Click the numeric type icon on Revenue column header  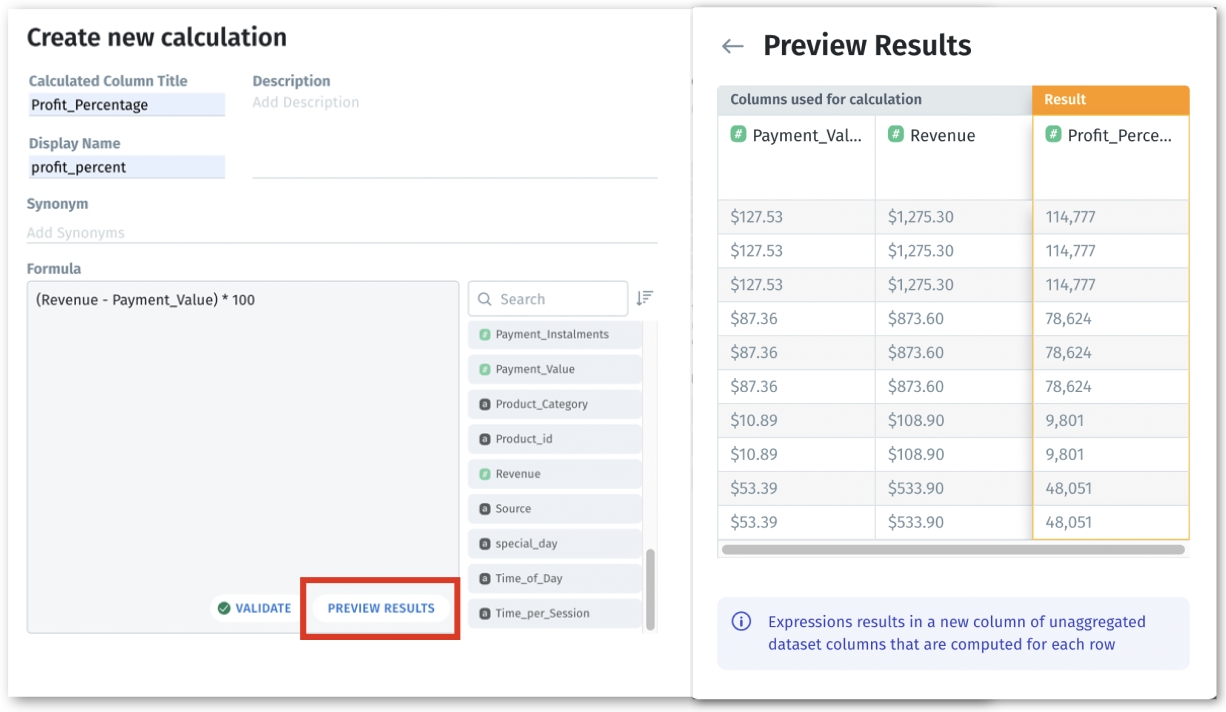tap(896, 135)
